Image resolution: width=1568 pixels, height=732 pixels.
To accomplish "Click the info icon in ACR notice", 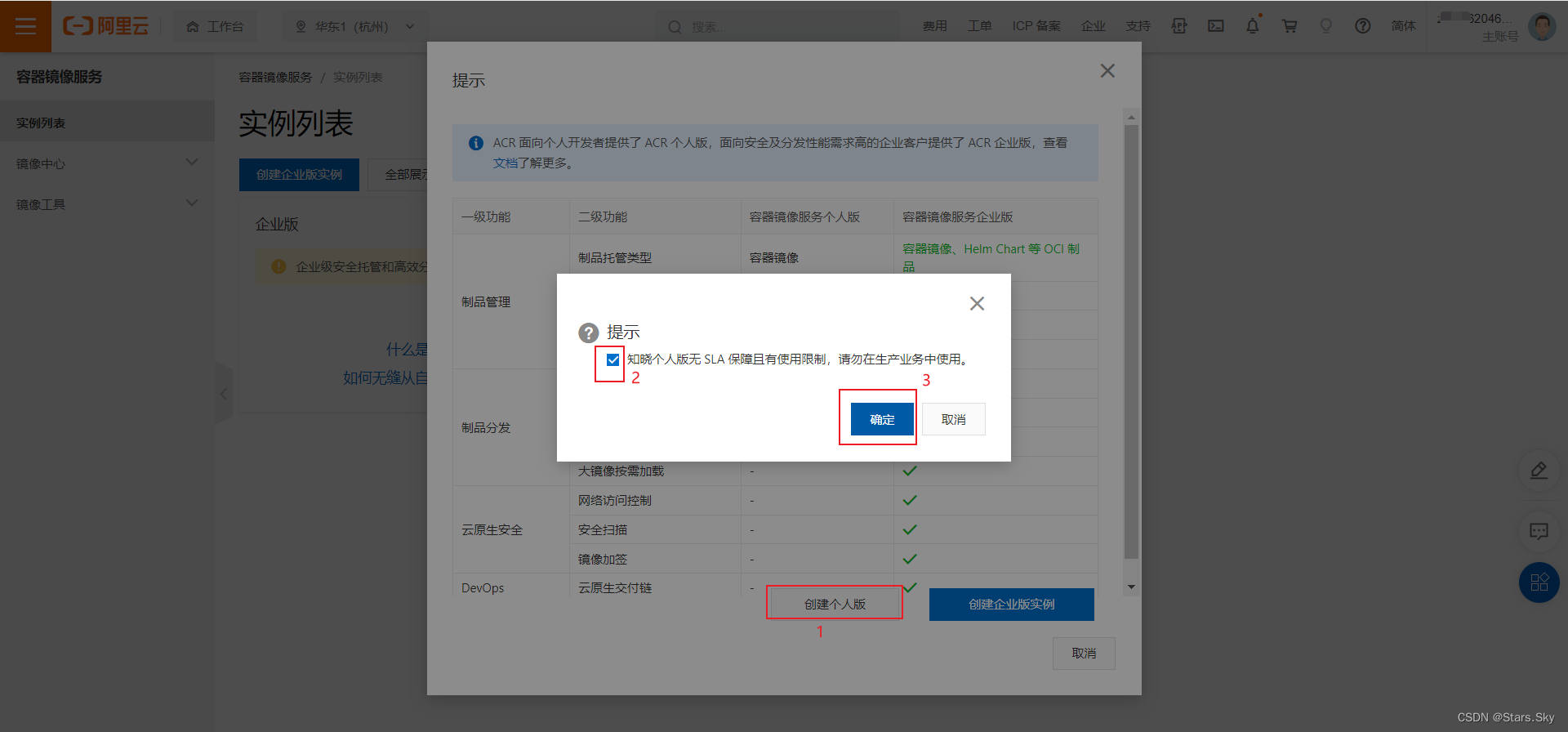I will [476, 143].
